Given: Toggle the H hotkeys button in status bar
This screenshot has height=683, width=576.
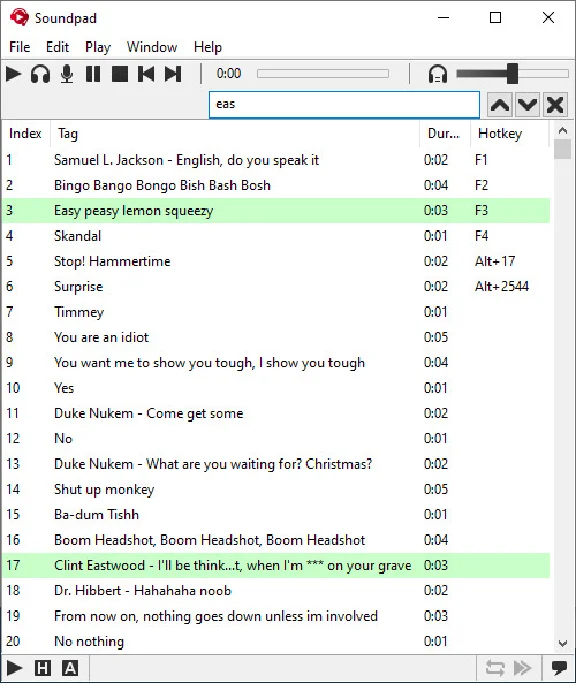Looking at the screenshot, I should [43, 668].
